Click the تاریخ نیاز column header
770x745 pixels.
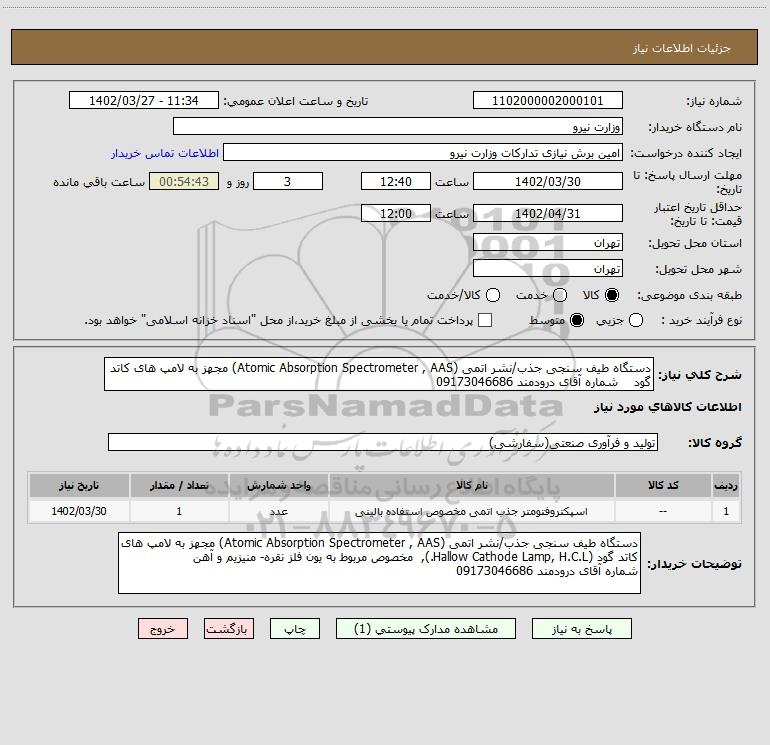click(x=79, y=485)
